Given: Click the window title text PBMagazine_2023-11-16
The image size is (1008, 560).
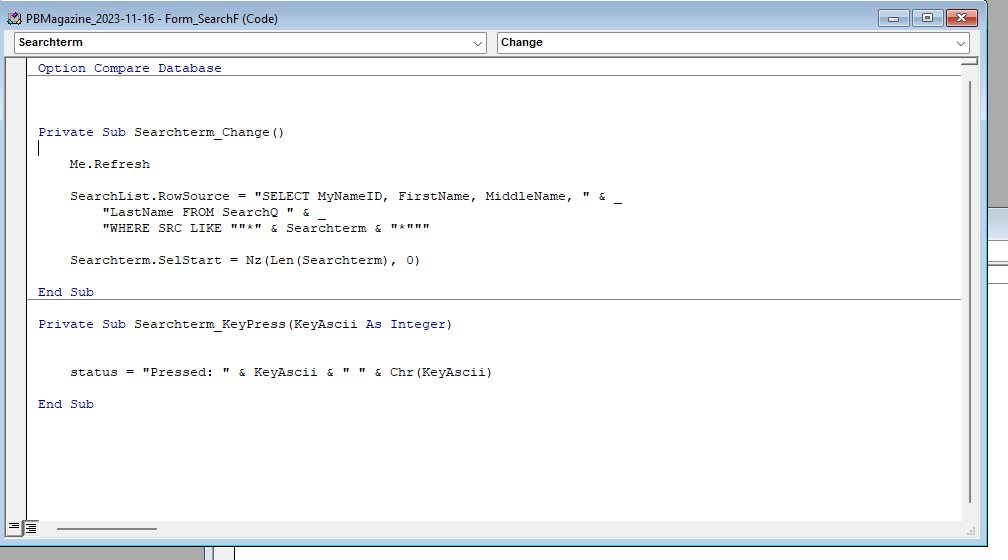Looking at the screenshot, I should tap(91, 18).
